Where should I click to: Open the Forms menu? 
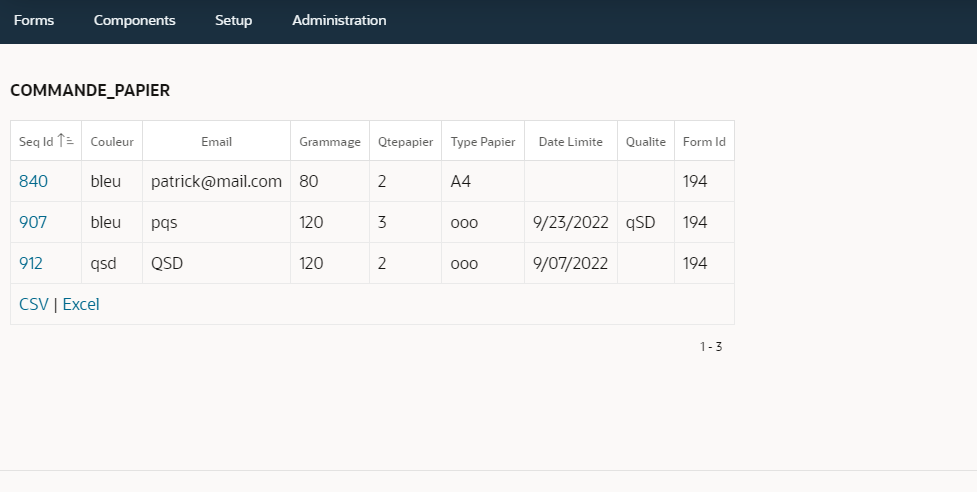pyautogui.click(x=34, y=21)
